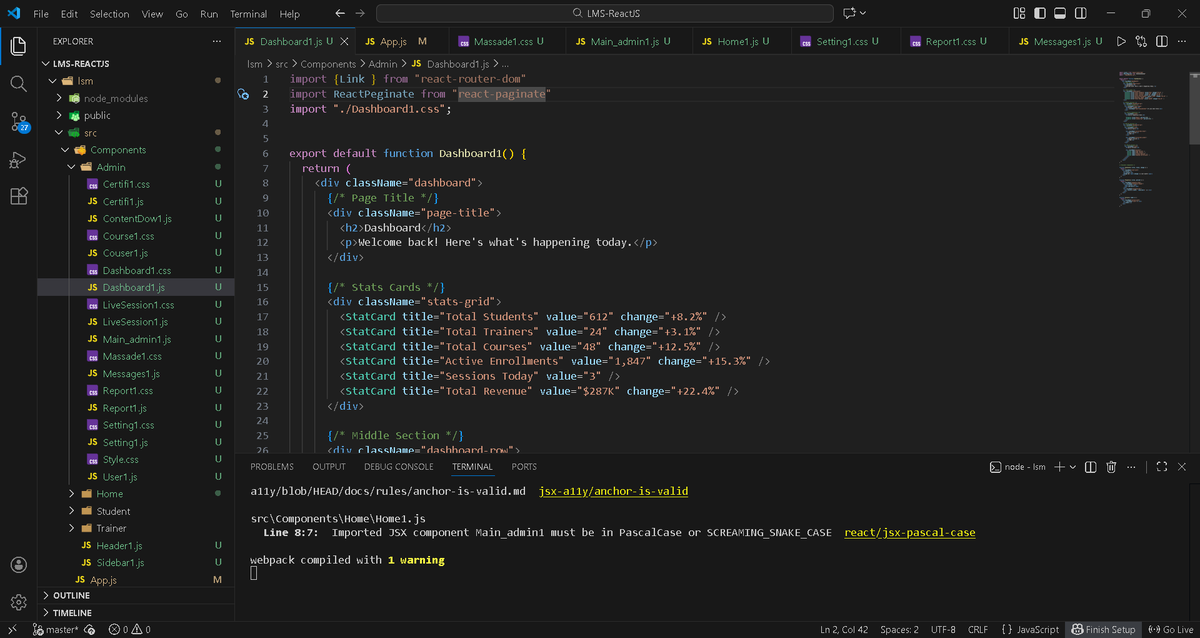Go back with the left arrow
This screenshot has width=1200, height=638.
pos(340,14)
